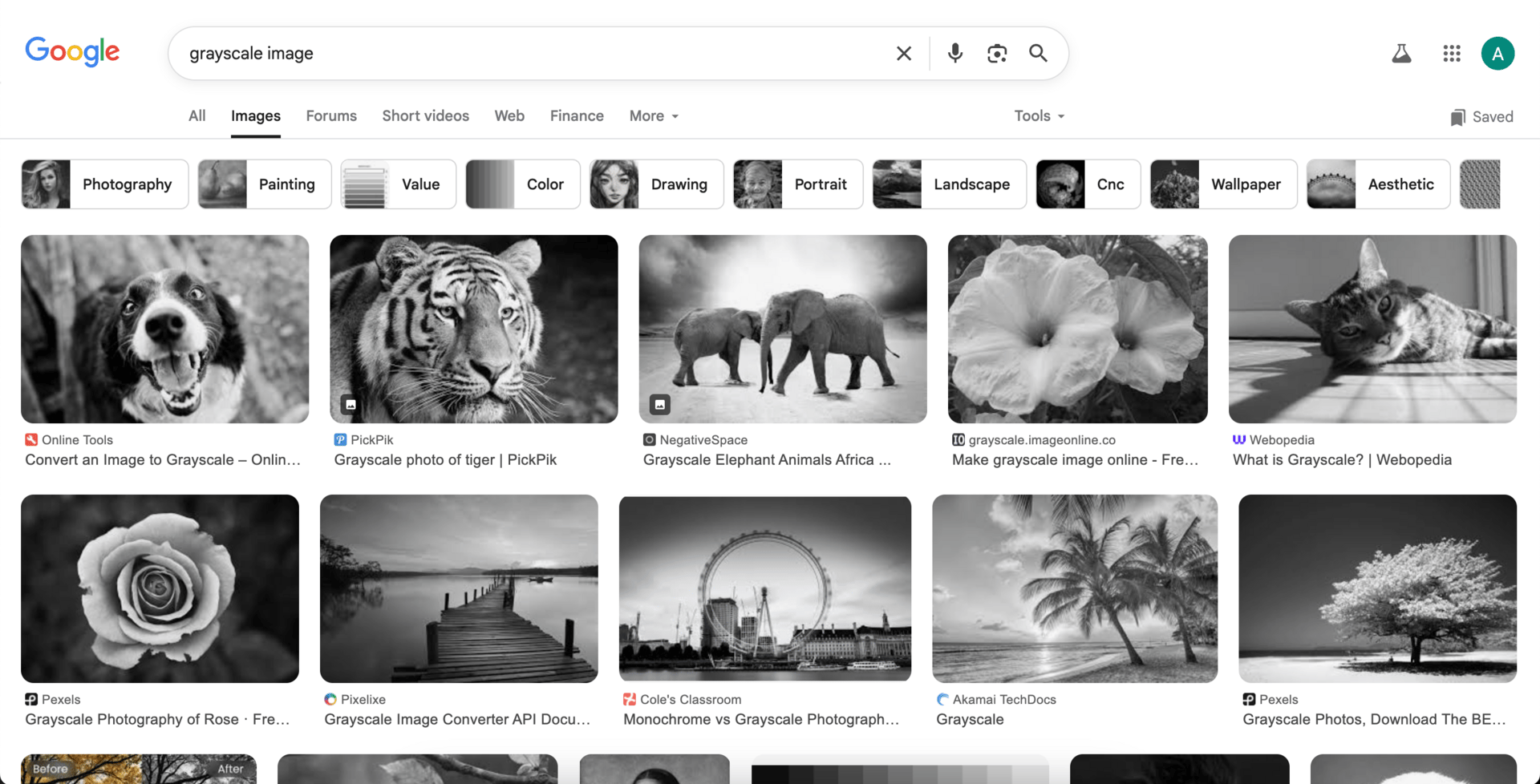Start voice search with microphone icon
This screenshot has width=1540, height=784.
[954, 54]
